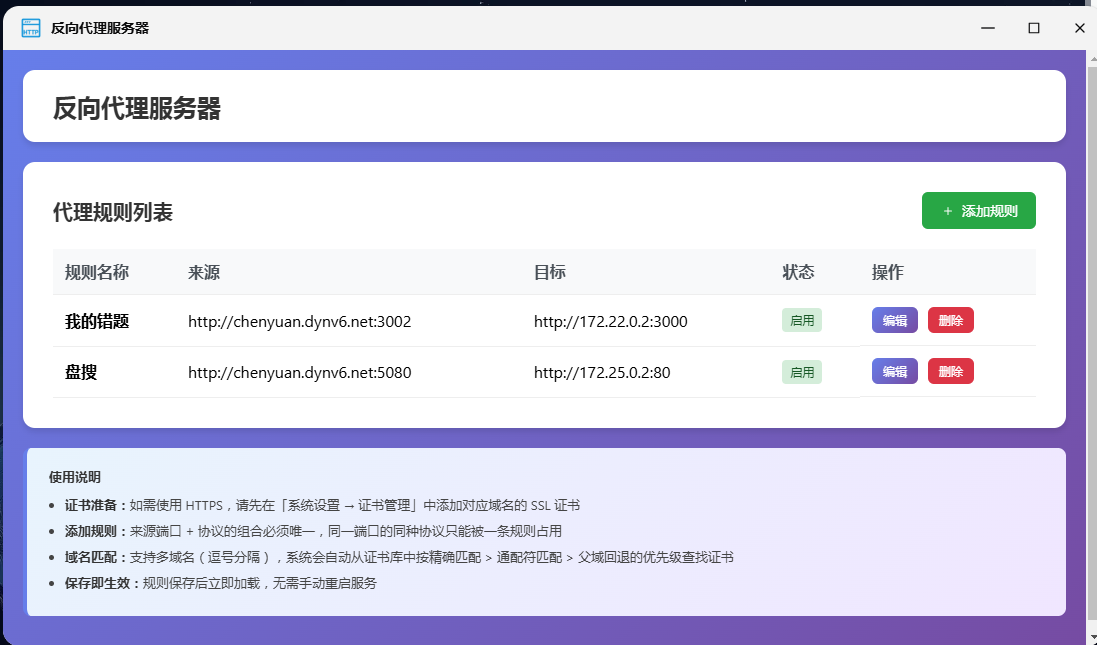Click the 启用 status badge for 我的错题
Viewport: 1097px width, 645px height.
pos(802,320)
